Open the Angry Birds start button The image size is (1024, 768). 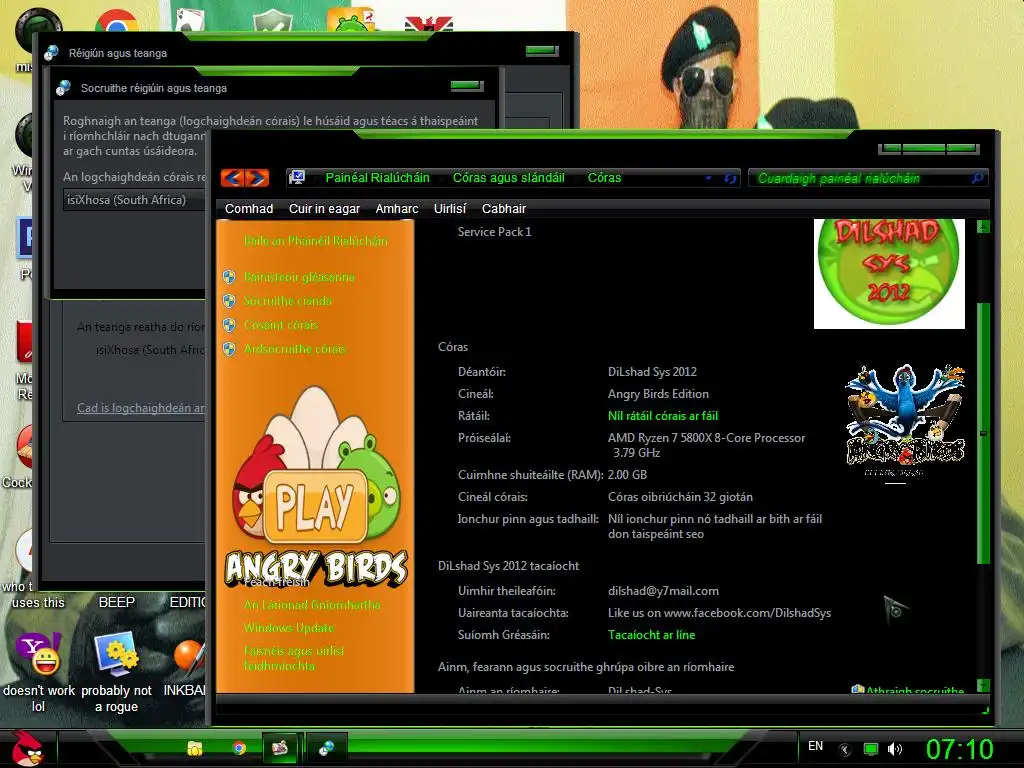click(x=26, y=748)
